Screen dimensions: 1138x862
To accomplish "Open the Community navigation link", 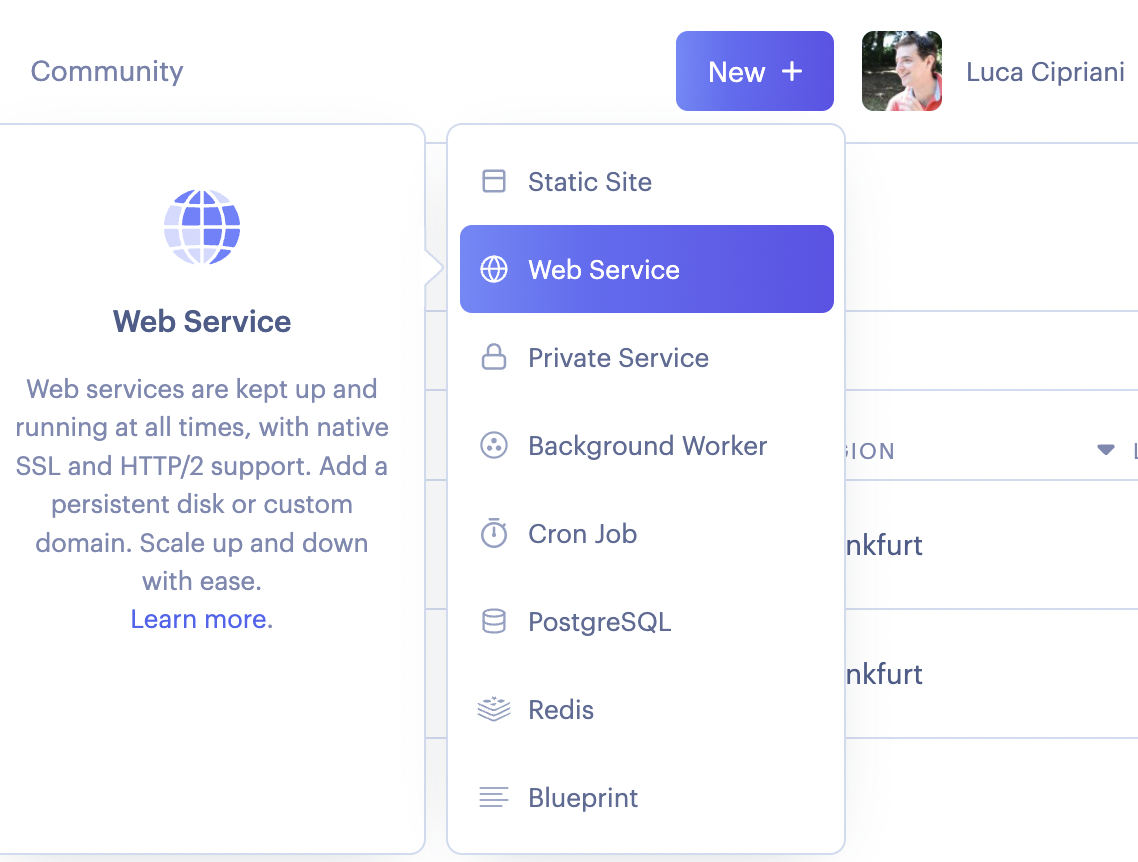I will (x=107, y=72).
